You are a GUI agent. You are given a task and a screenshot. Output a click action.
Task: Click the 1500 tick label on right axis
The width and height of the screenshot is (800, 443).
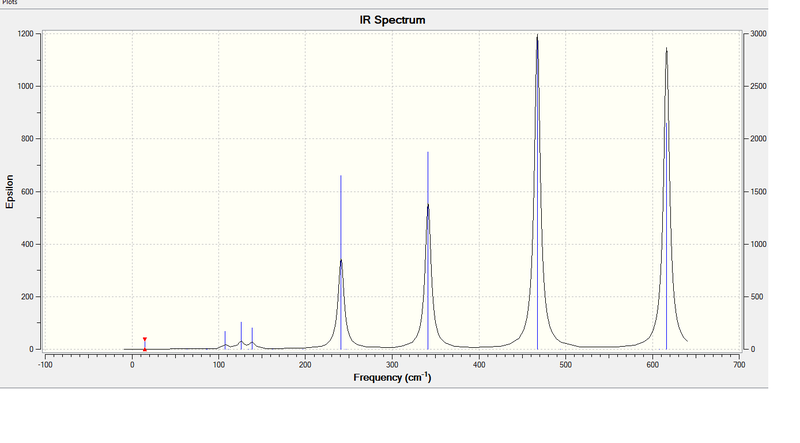tap(758, 192)
